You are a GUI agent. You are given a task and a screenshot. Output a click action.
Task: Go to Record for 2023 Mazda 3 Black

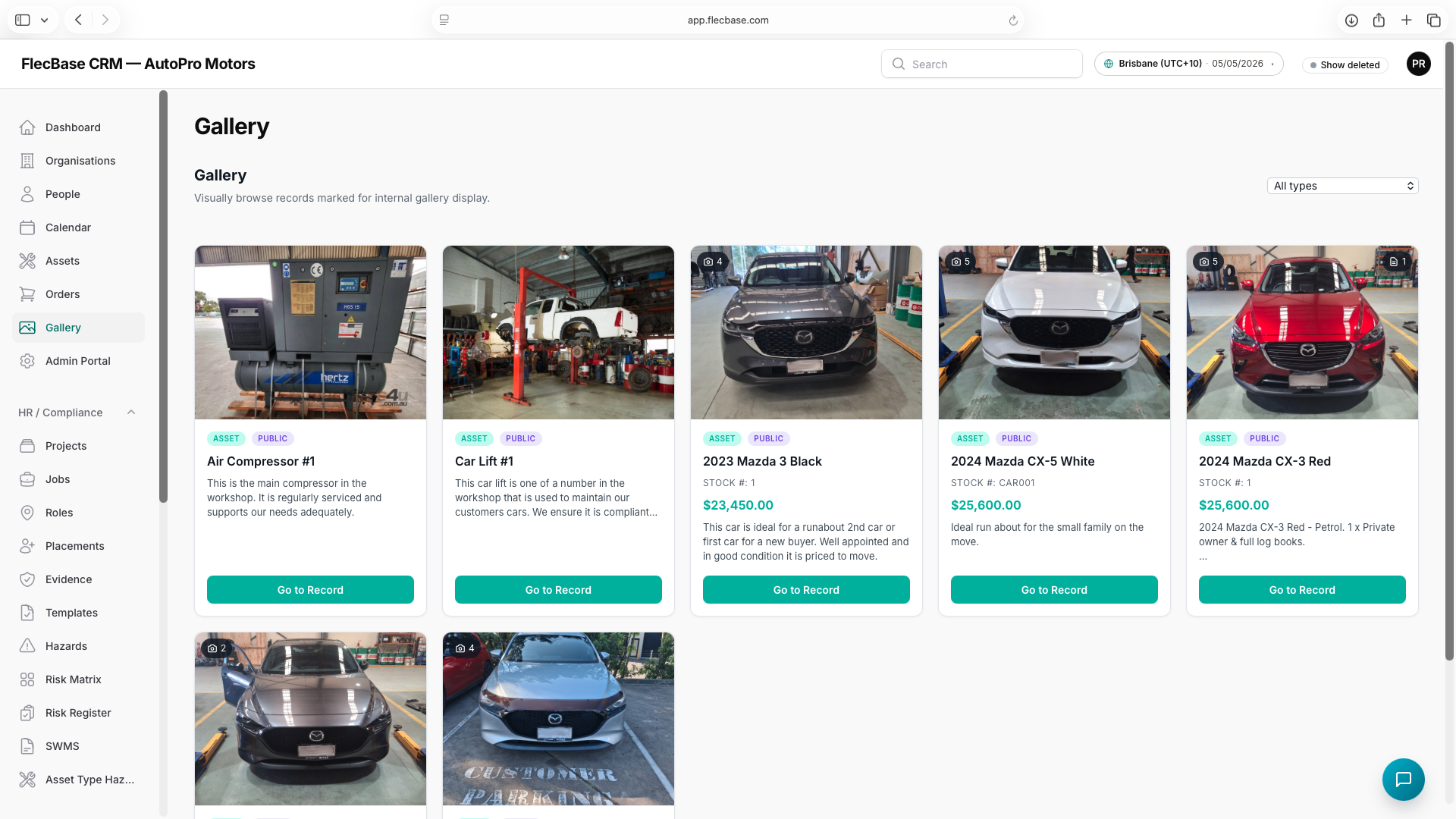click(806, 590)
